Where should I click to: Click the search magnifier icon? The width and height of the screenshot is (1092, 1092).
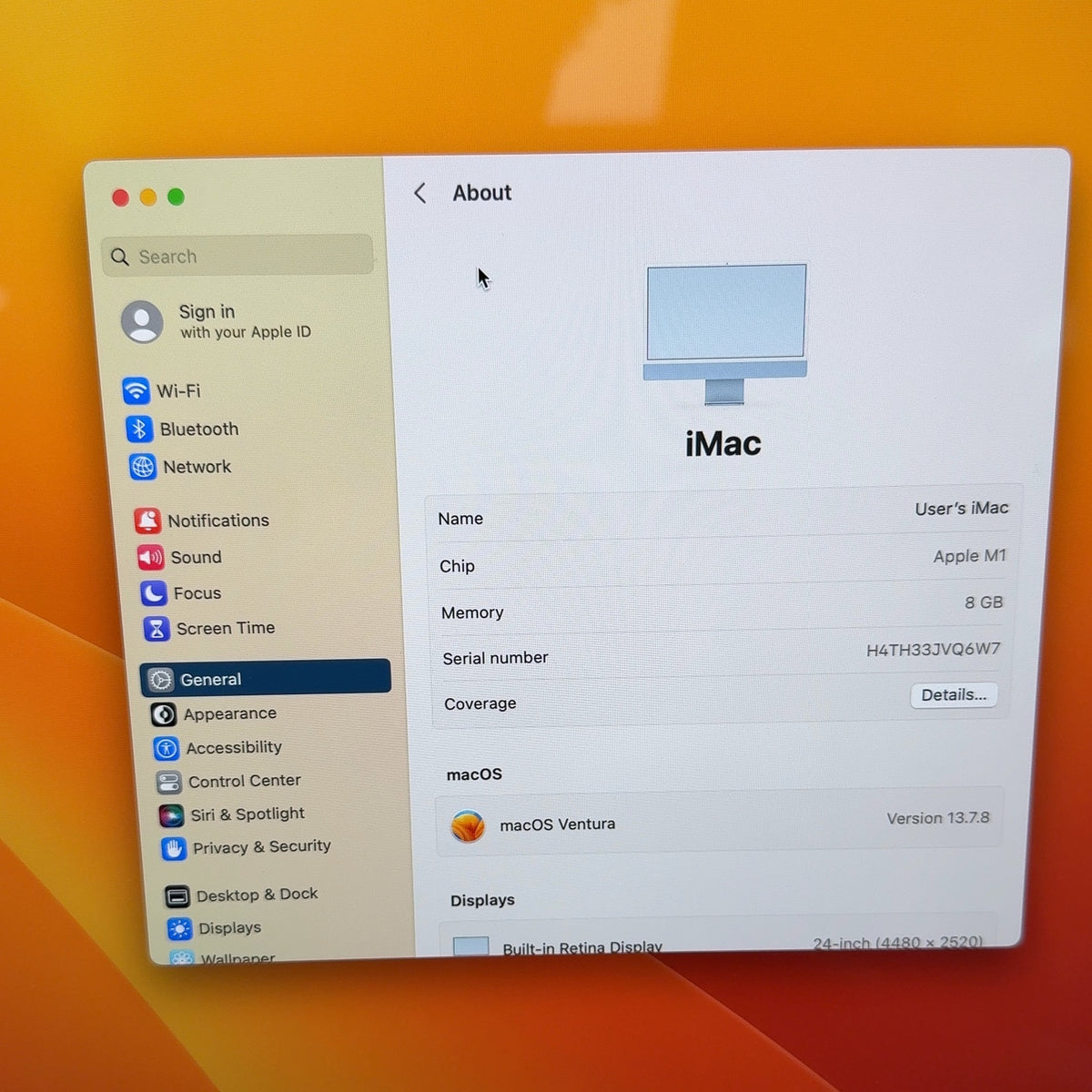tap(120, 257)
